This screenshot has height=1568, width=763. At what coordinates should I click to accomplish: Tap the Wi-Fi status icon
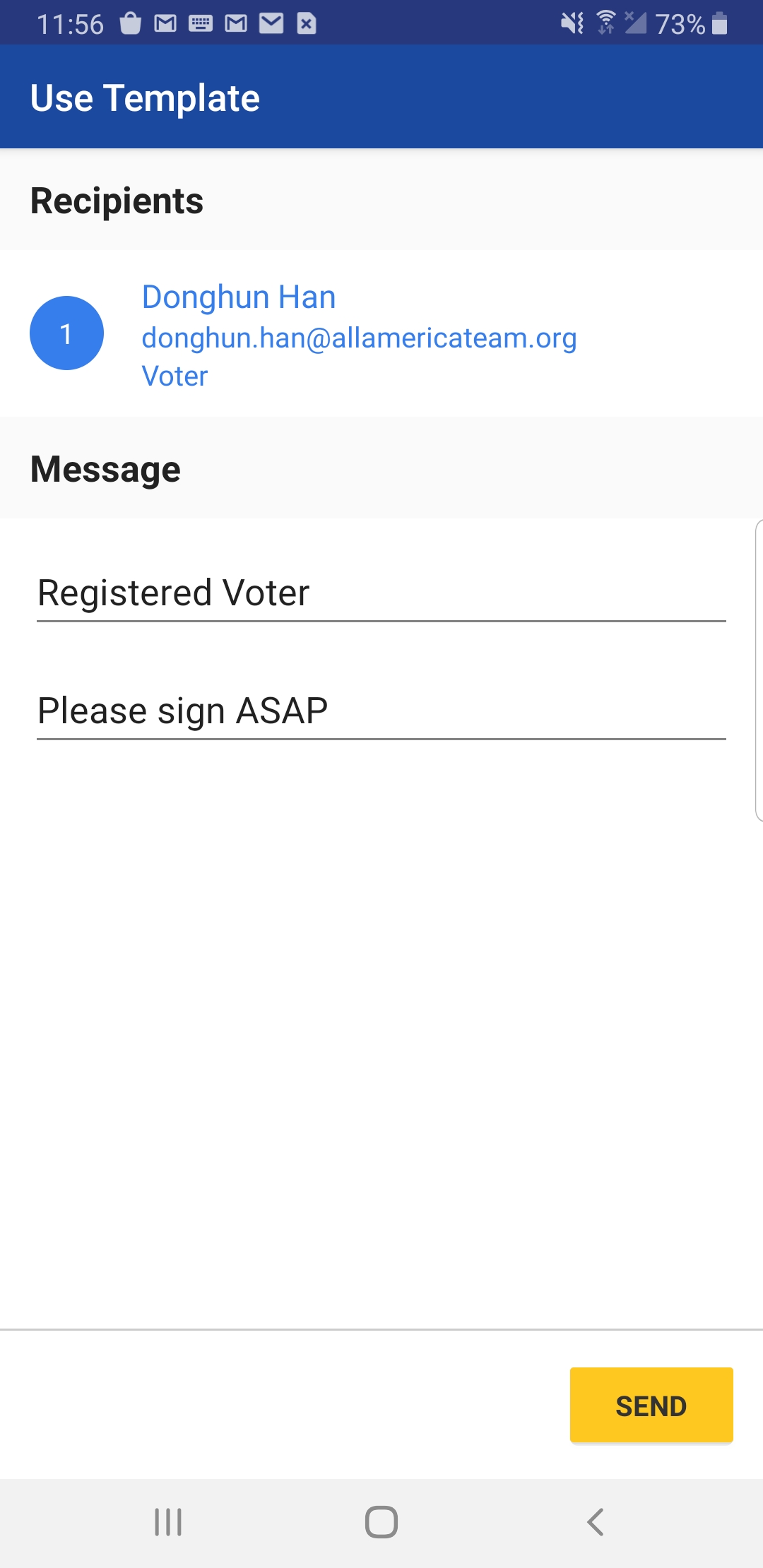point(606,23)
